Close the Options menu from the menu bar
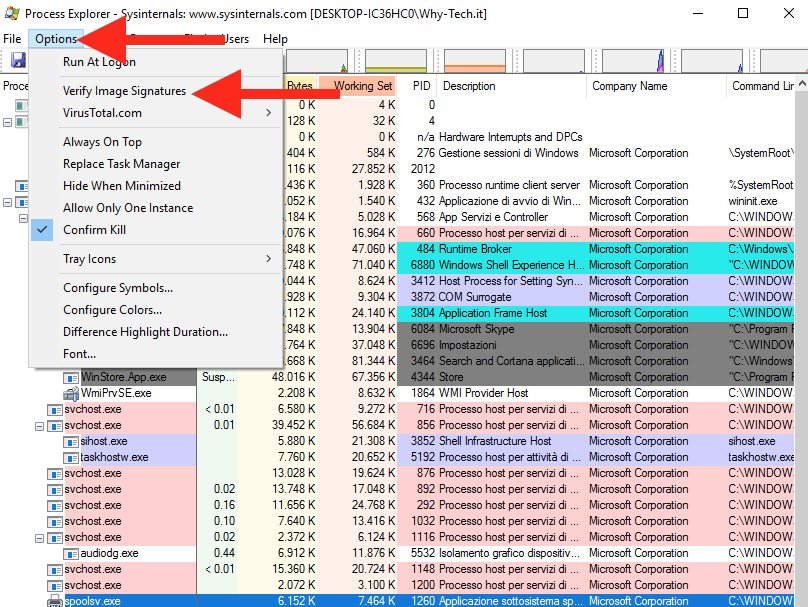The image size is (808, 607). tap(56, 39)
